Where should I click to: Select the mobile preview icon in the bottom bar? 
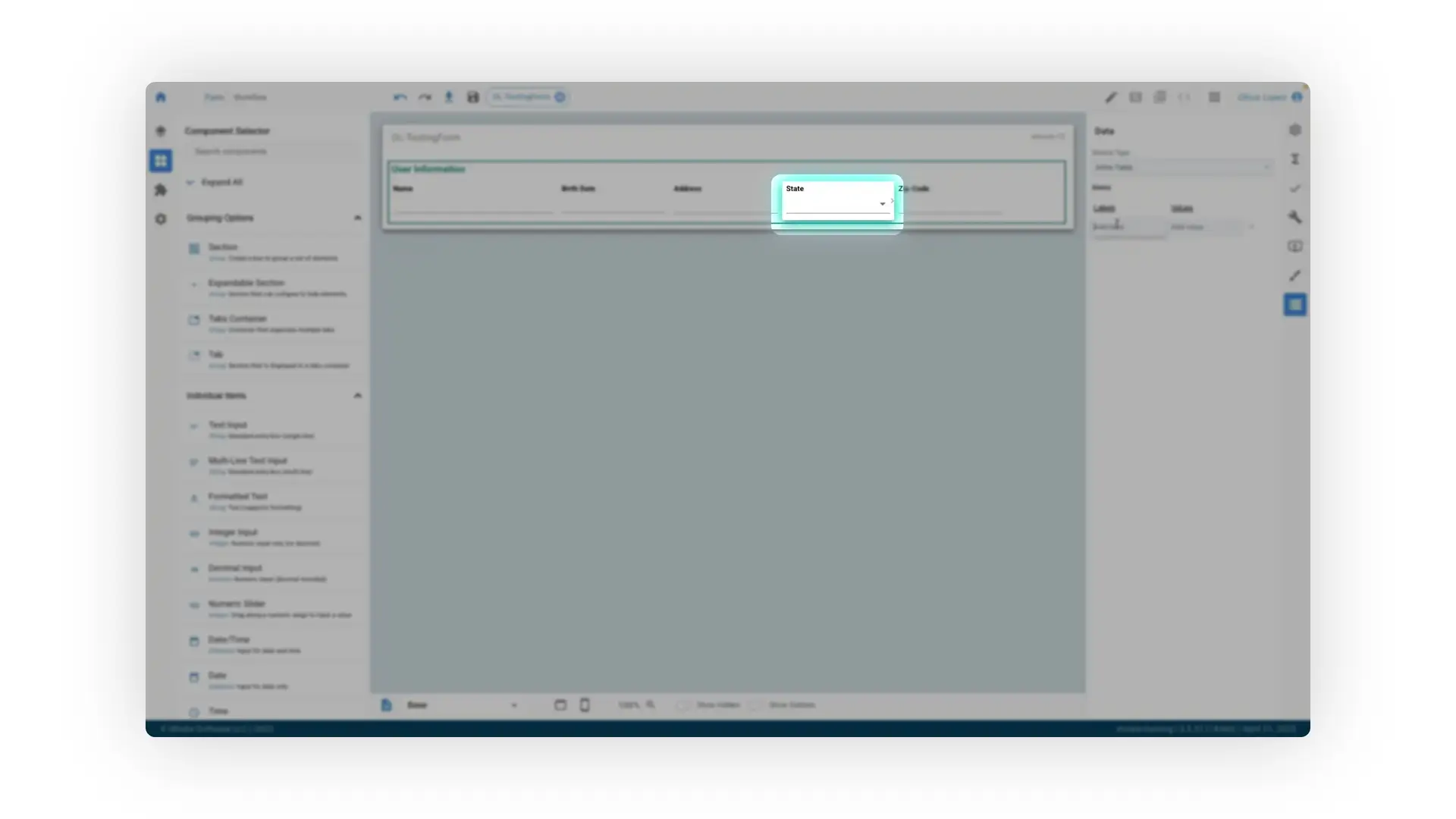click(584, 704)
